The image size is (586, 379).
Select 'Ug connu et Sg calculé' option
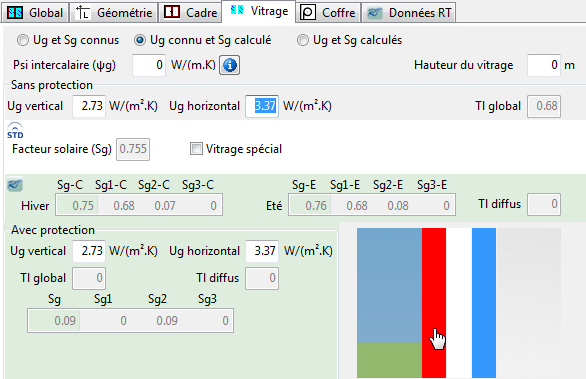coord(203,40)
